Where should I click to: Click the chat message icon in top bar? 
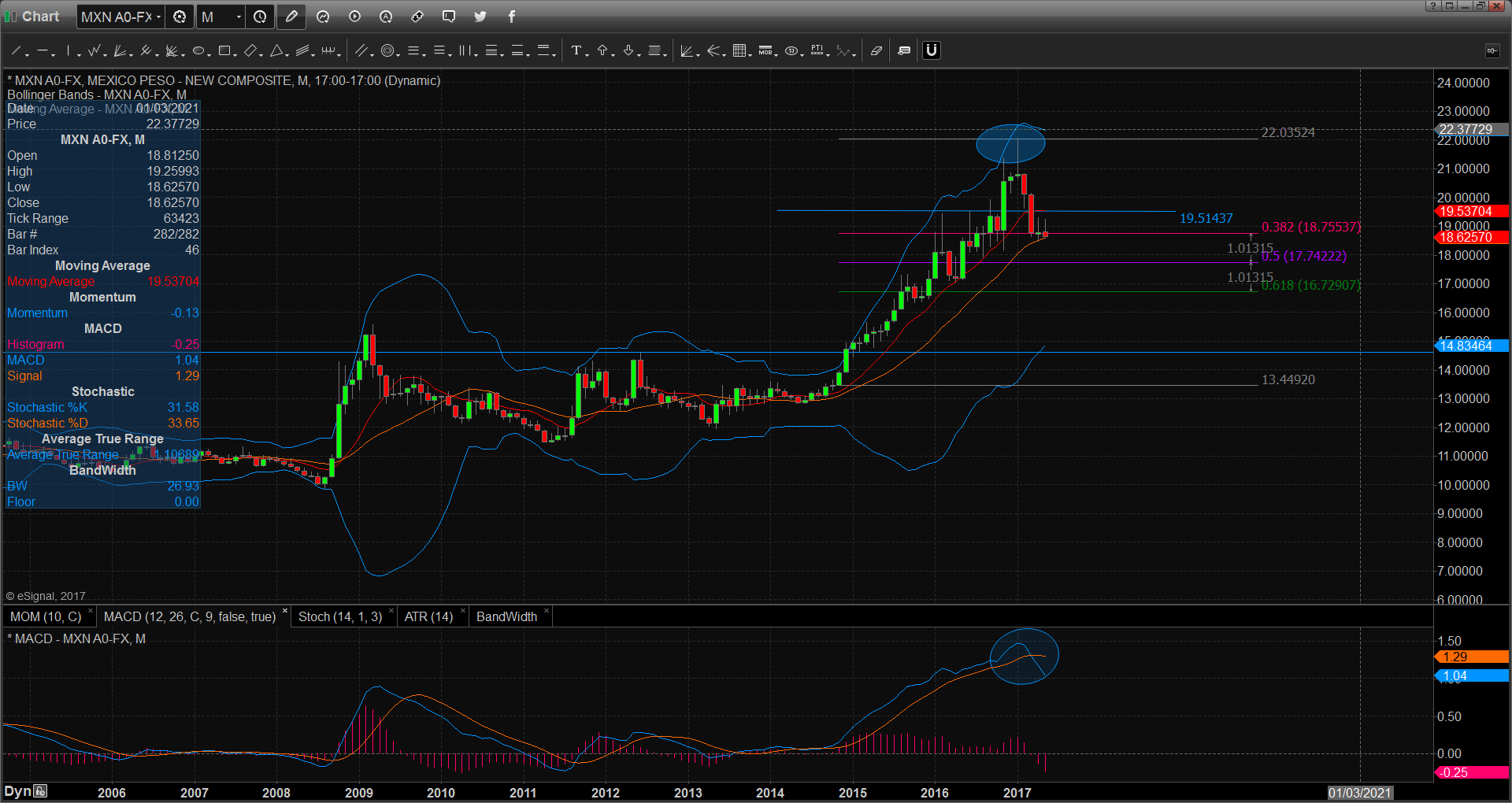pos(449,17)
